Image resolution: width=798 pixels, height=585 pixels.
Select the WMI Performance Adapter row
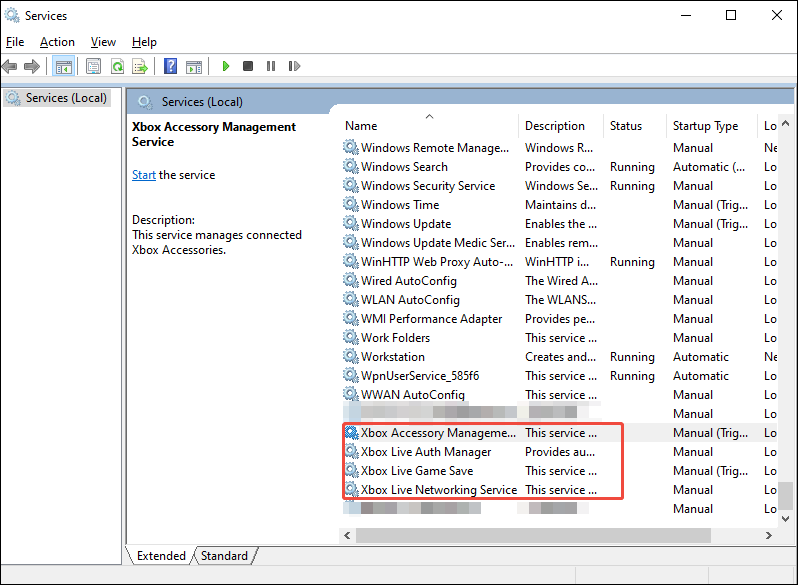pos(559,318)
